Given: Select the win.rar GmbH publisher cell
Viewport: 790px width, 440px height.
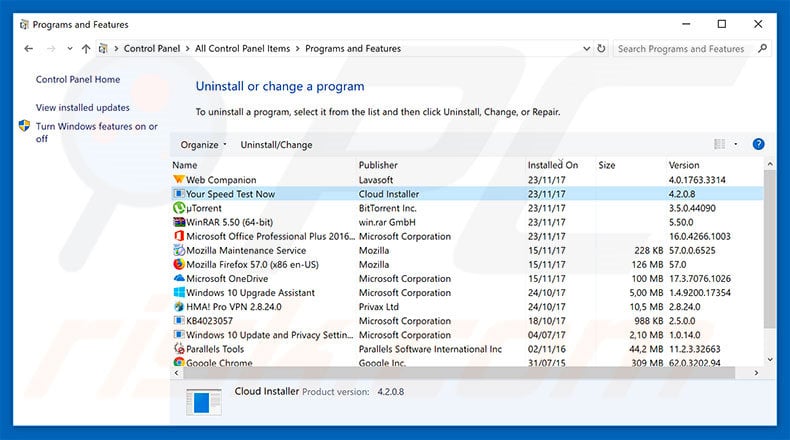Looking at the screenshot, I should (x=386, y=222).
